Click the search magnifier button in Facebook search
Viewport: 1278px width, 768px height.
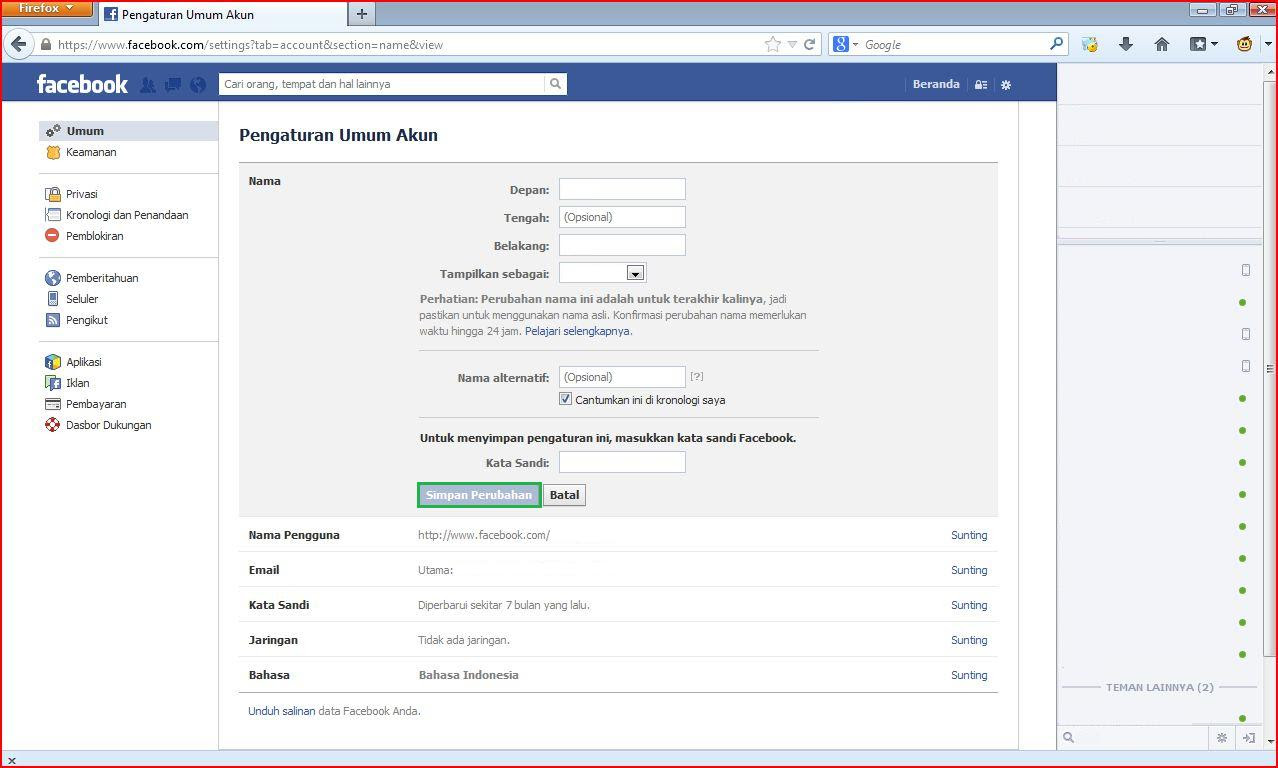[x=555, y=84]
